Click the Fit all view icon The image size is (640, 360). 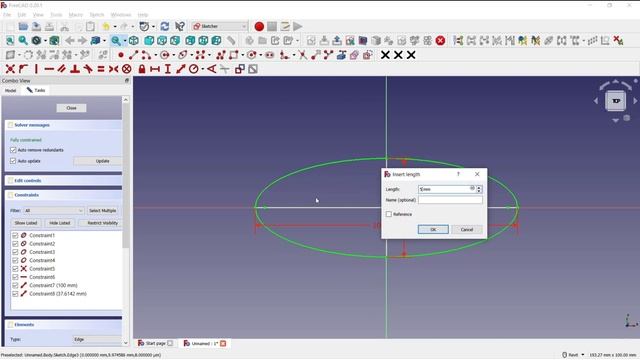10,40
